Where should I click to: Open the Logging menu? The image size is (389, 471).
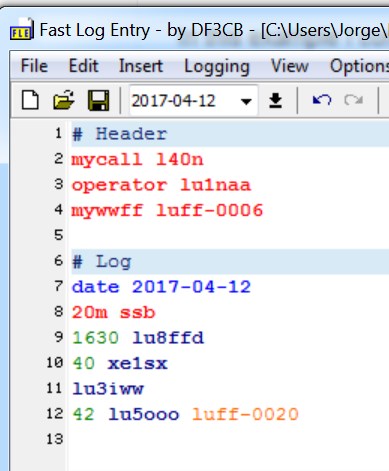coord(217,66)
